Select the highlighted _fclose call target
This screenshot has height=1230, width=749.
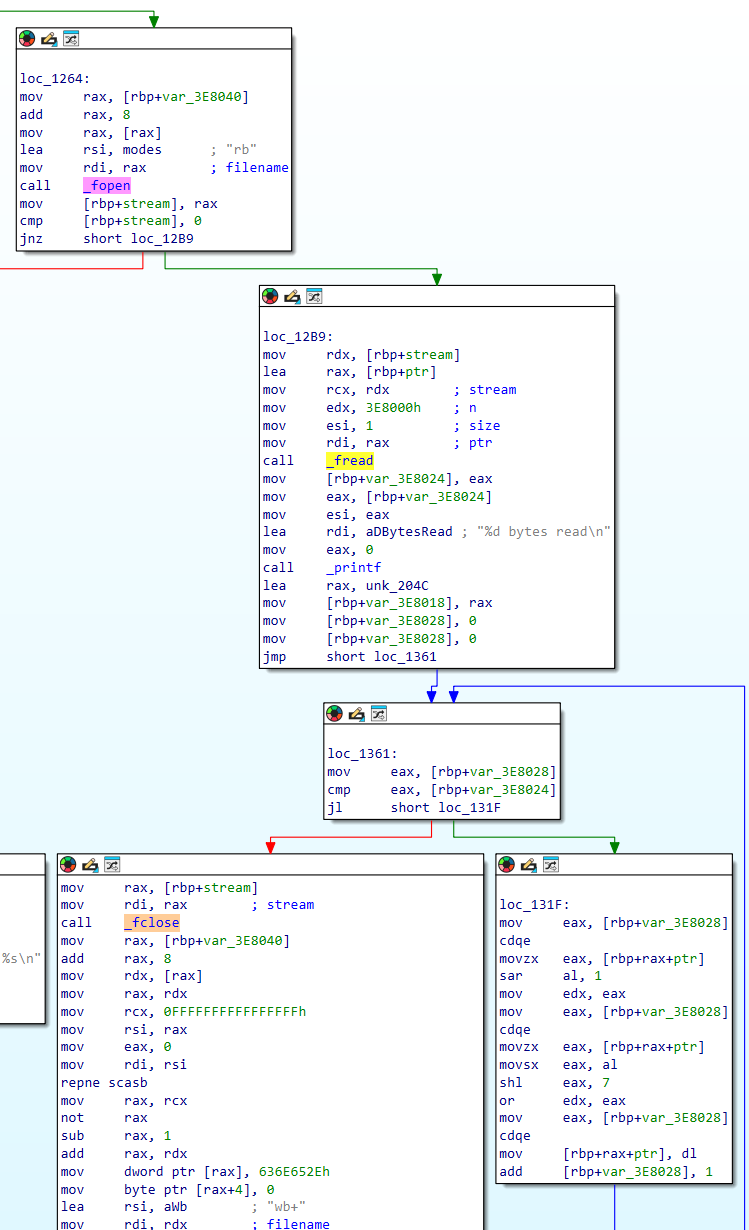click(152, 923)
